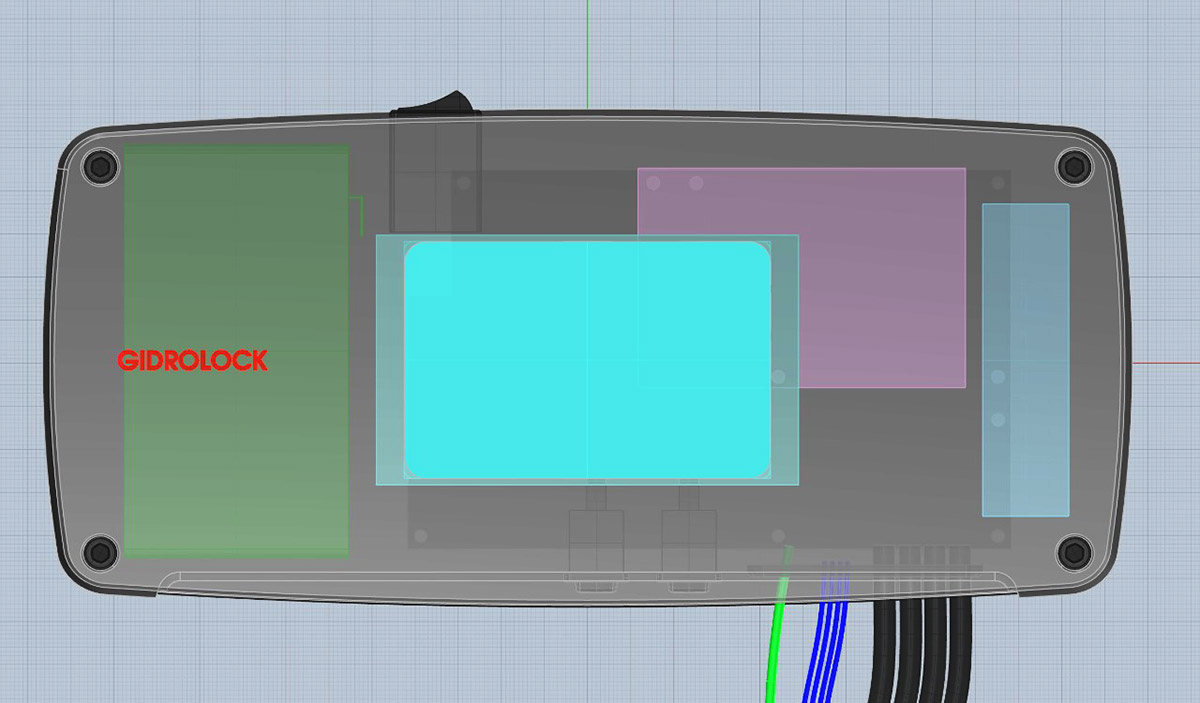This screenshot has height=703, width=1200.
Task: Select the left connector below the display
Action: 596,540
